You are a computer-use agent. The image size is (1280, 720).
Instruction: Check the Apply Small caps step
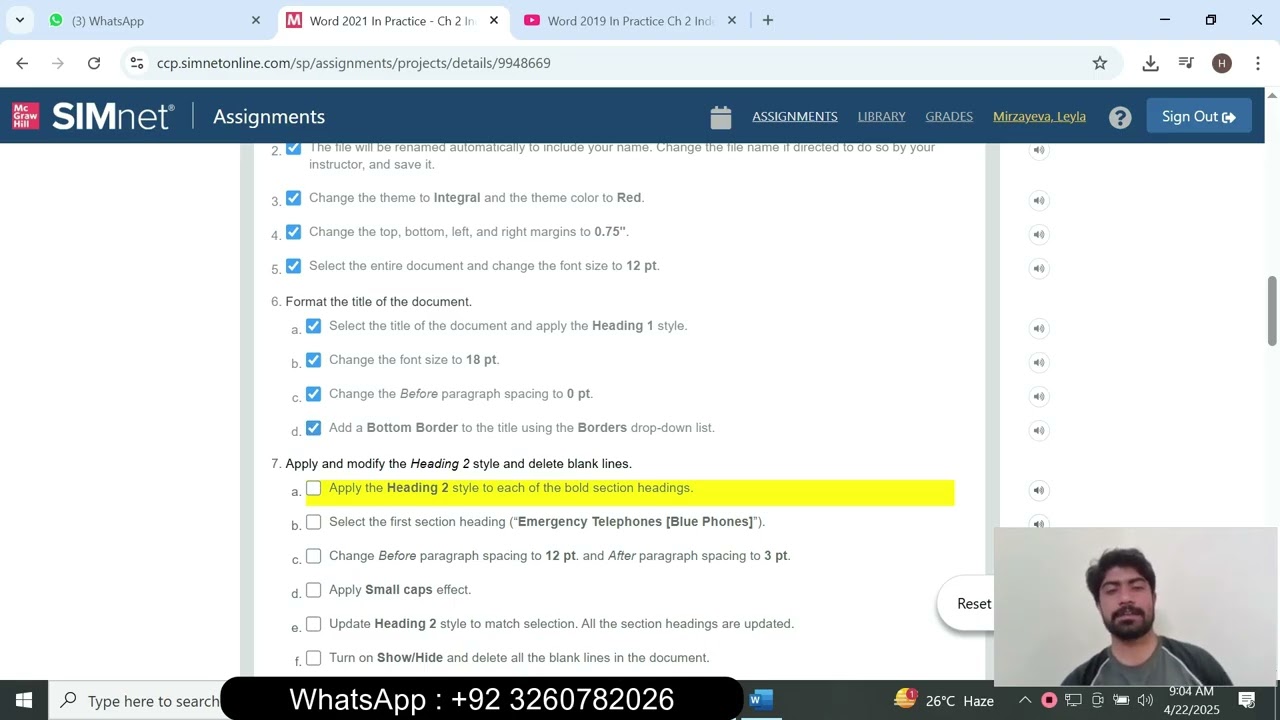click(313, 590)
